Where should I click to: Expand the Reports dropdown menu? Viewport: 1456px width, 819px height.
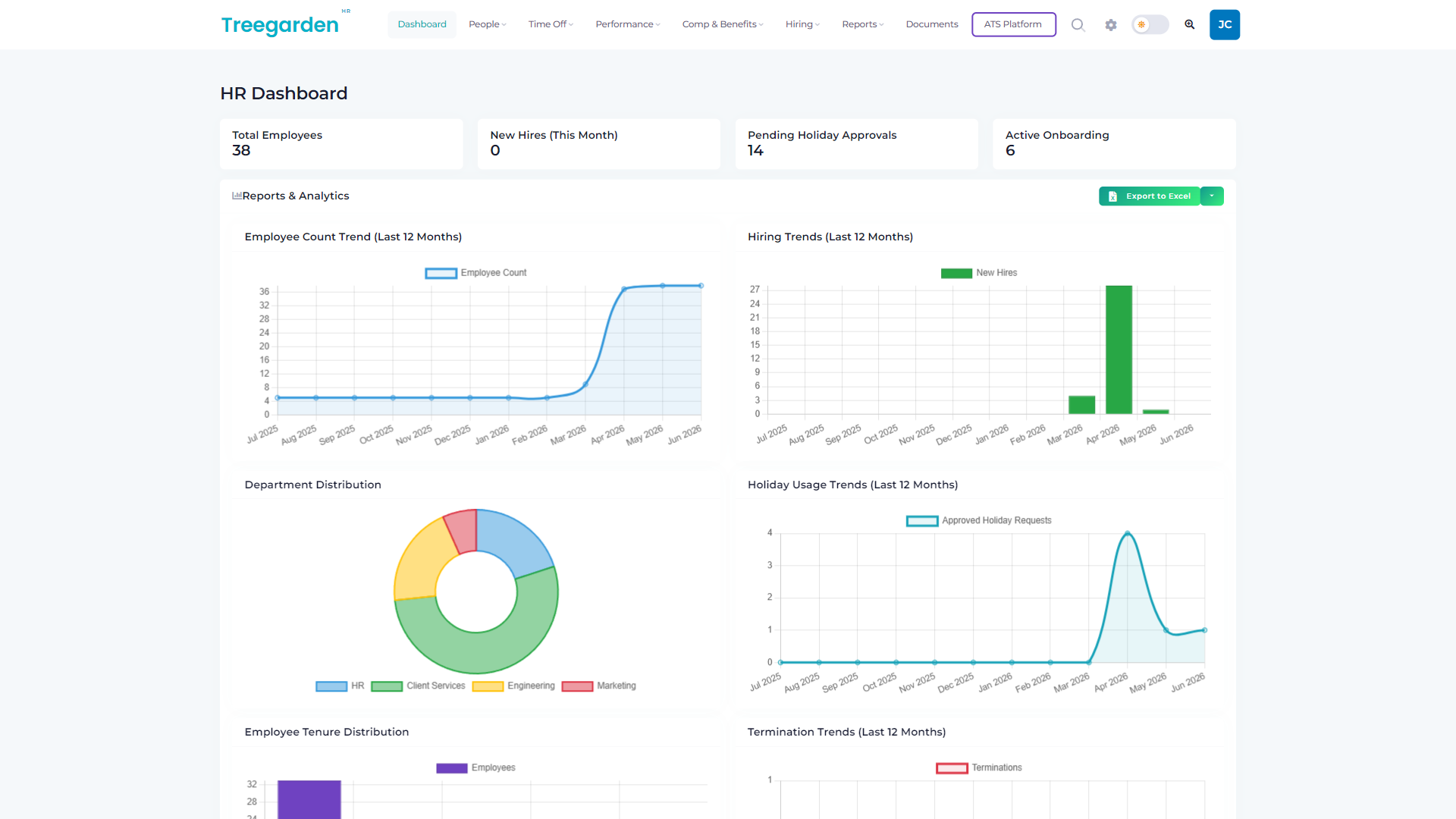click(863, 24)
